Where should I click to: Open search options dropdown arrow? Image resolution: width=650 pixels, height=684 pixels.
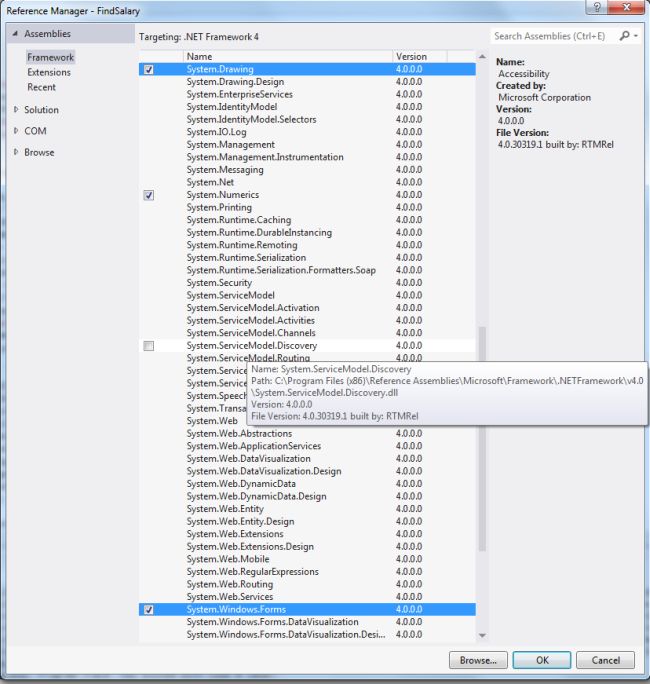click(x=636, y=36)
